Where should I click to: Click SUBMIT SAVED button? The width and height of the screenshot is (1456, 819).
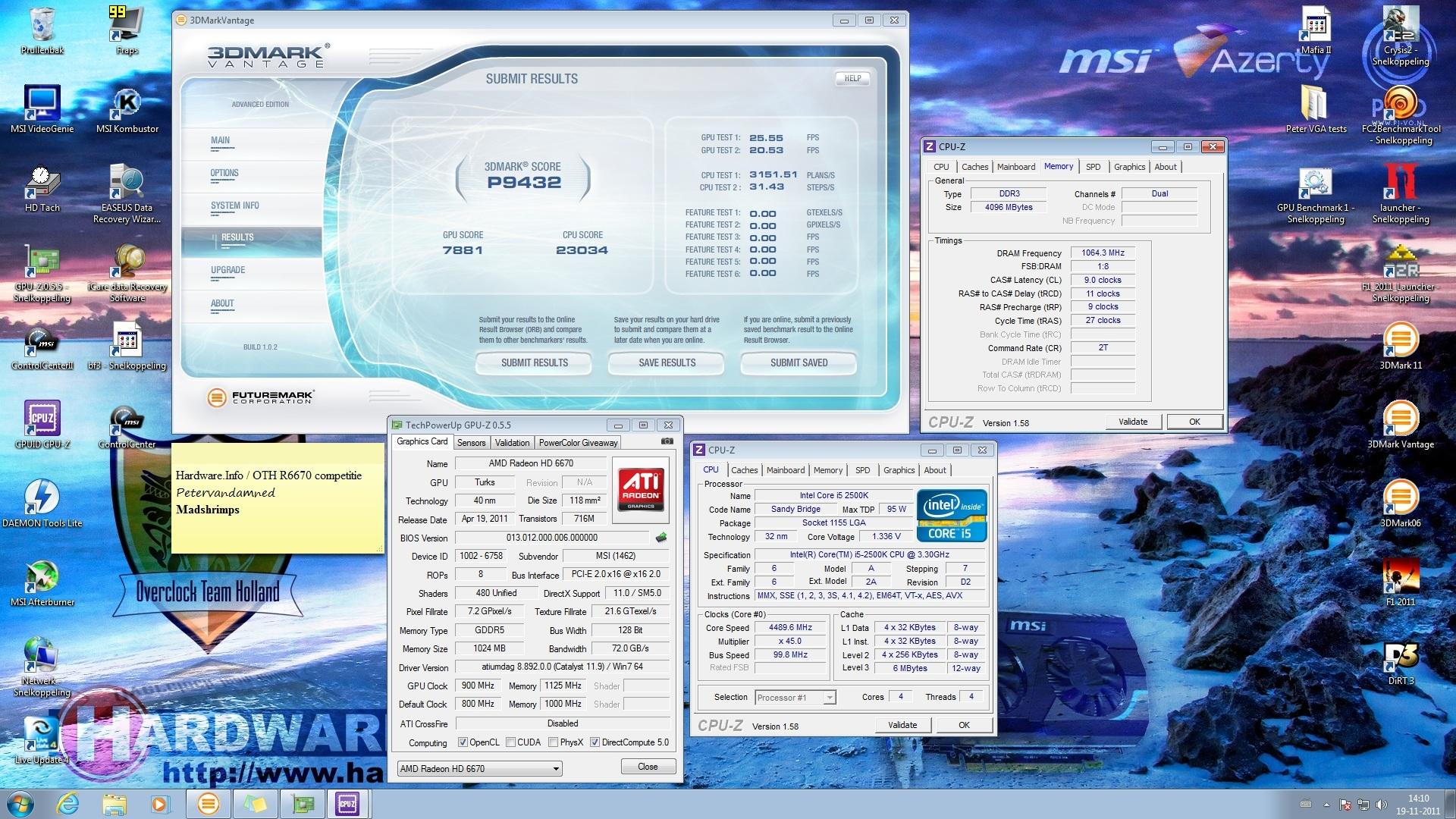pos(799,363)
